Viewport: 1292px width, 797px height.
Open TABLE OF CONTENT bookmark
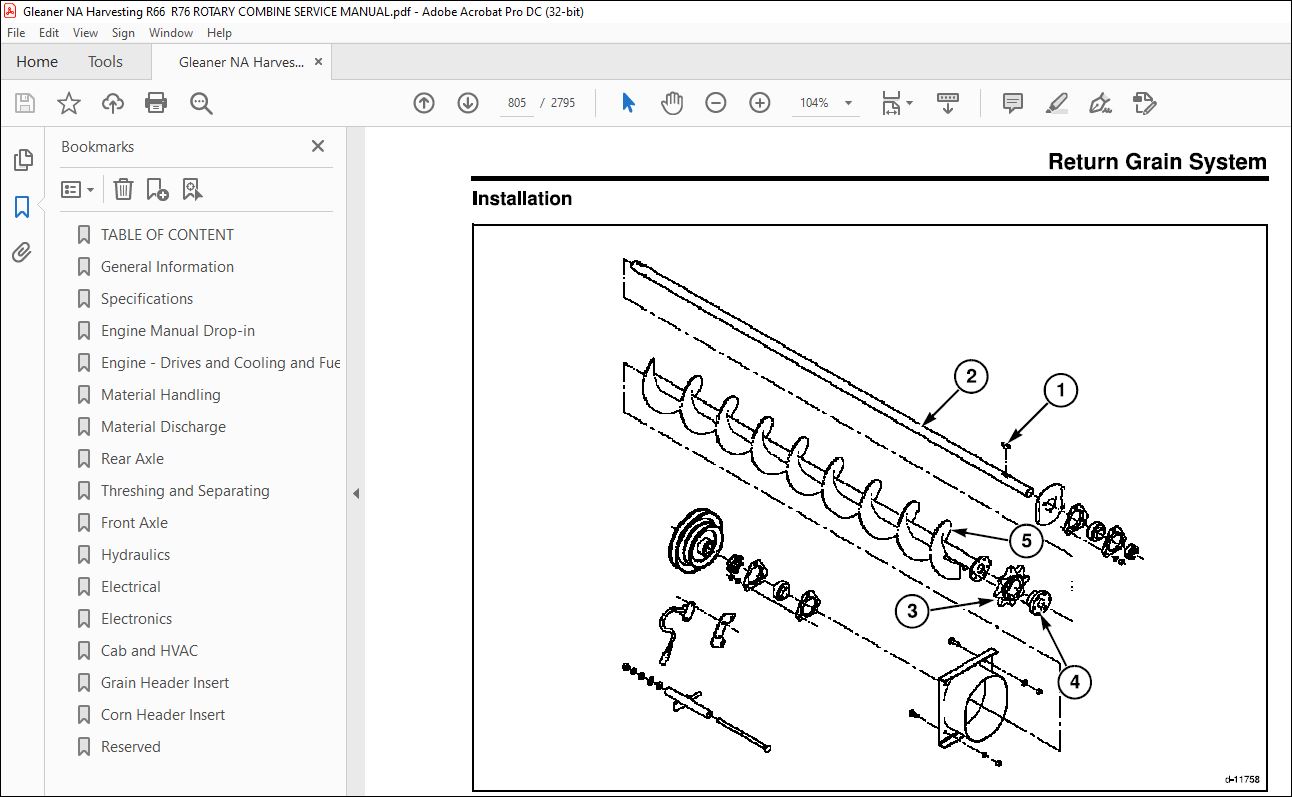[x=167, y=235]
